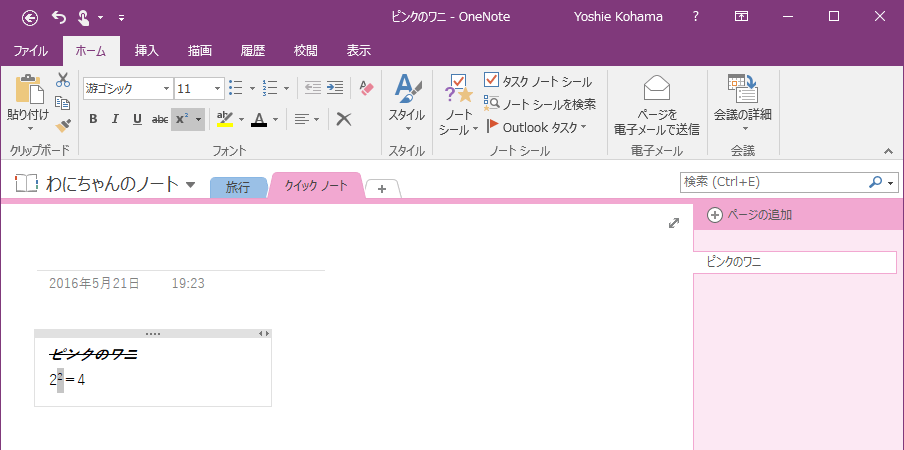This screenshot has width=904, height=450.
Task: Open the font size 11 dropdown
Action: click(x=217, y=89)
